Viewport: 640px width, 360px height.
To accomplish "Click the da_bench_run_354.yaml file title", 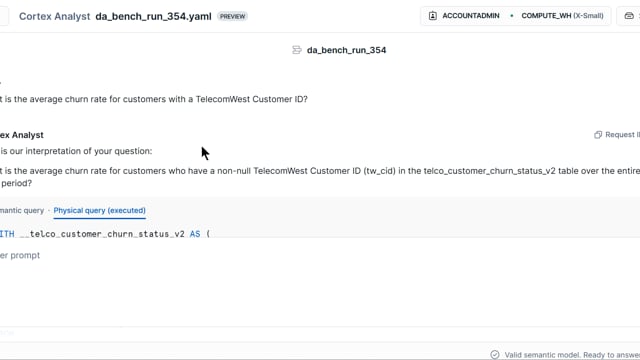I will (x=153, y=16).
